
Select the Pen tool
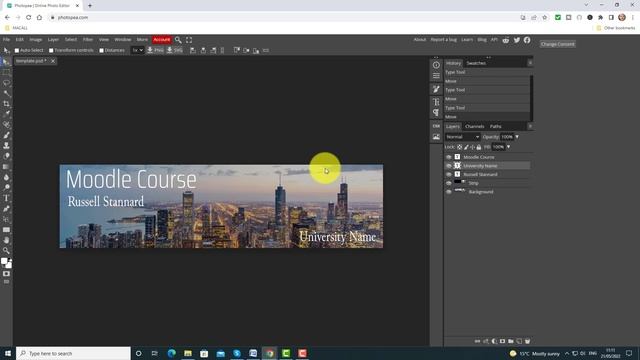click(x=6, y=209)
